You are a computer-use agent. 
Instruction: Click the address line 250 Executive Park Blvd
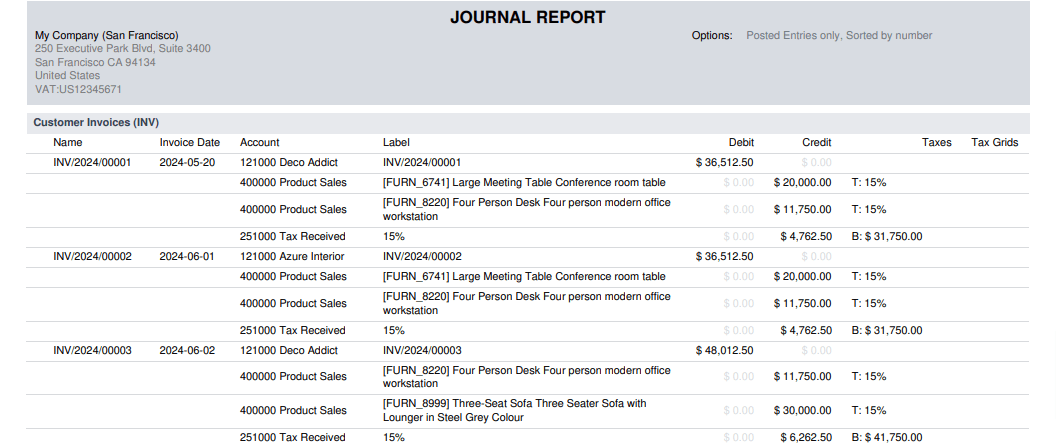tap(123, 49)
